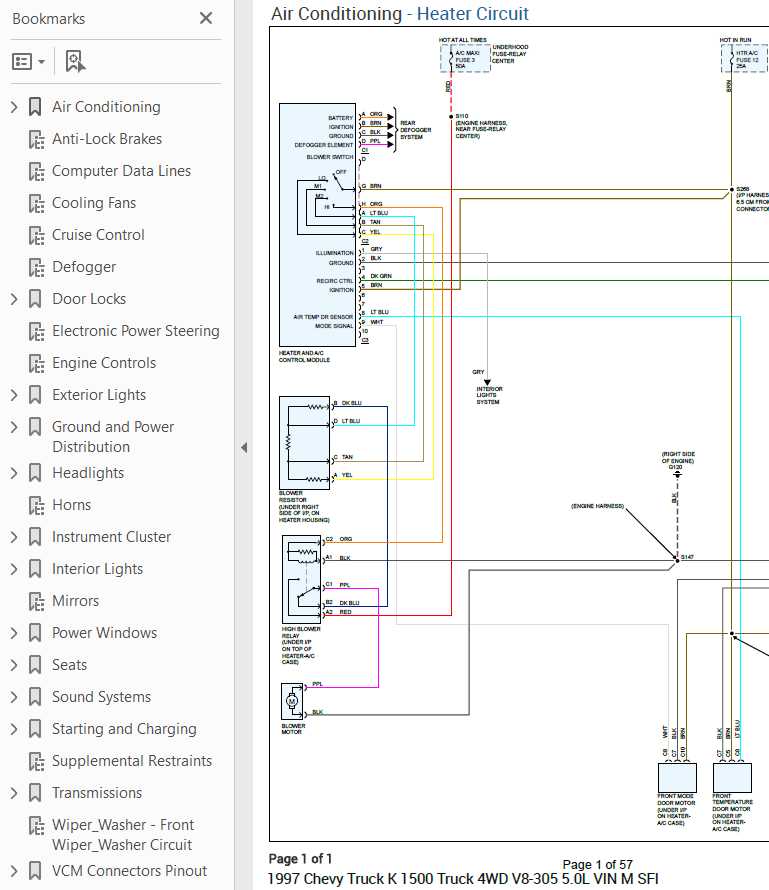The height and width of the screenshot is (890, 769).
Task: Expand the VCM Connectors Pinout bookmark
Action: (14, 871)
